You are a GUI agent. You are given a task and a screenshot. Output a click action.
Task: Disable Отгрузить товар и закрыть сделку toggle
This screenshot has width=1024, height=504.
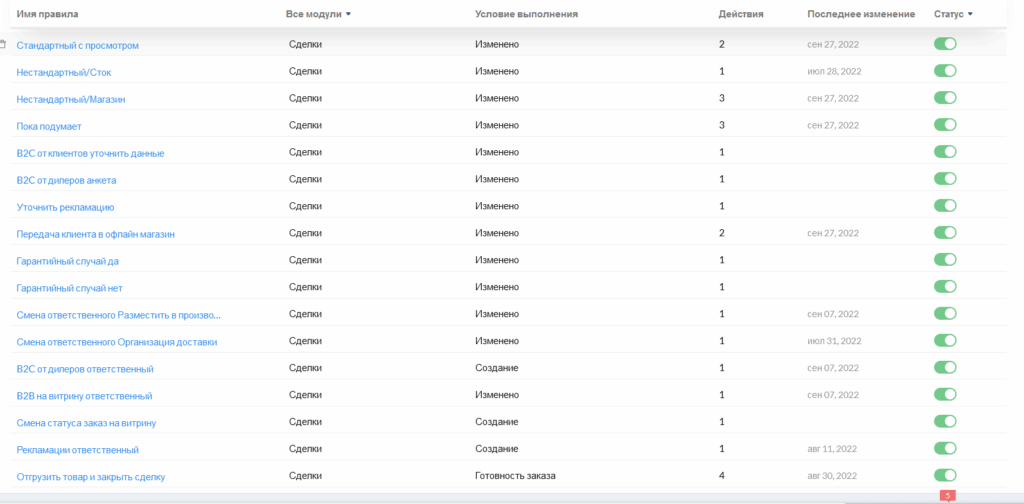click(944, 476)
